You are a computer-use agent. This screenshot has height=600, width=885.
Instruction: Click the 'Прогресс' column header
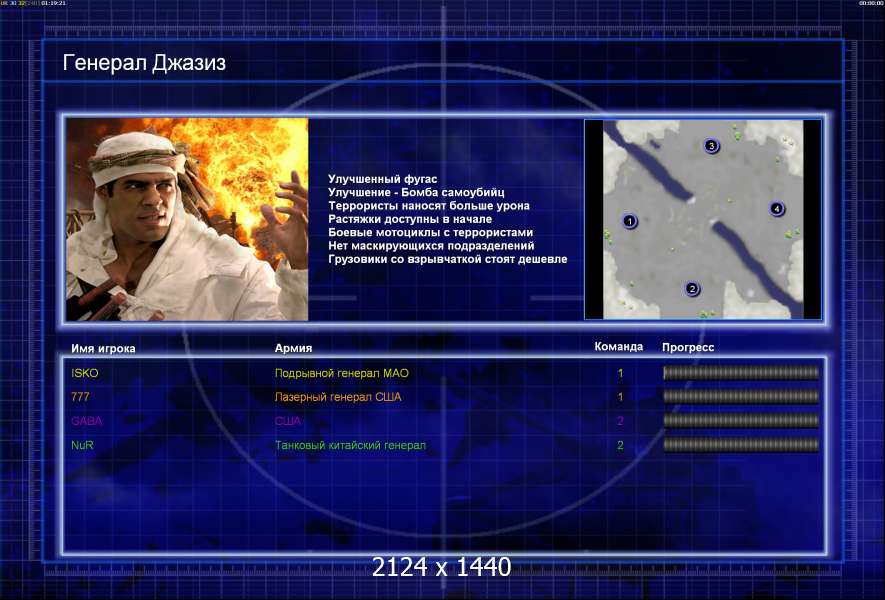(x=688, y=347)
